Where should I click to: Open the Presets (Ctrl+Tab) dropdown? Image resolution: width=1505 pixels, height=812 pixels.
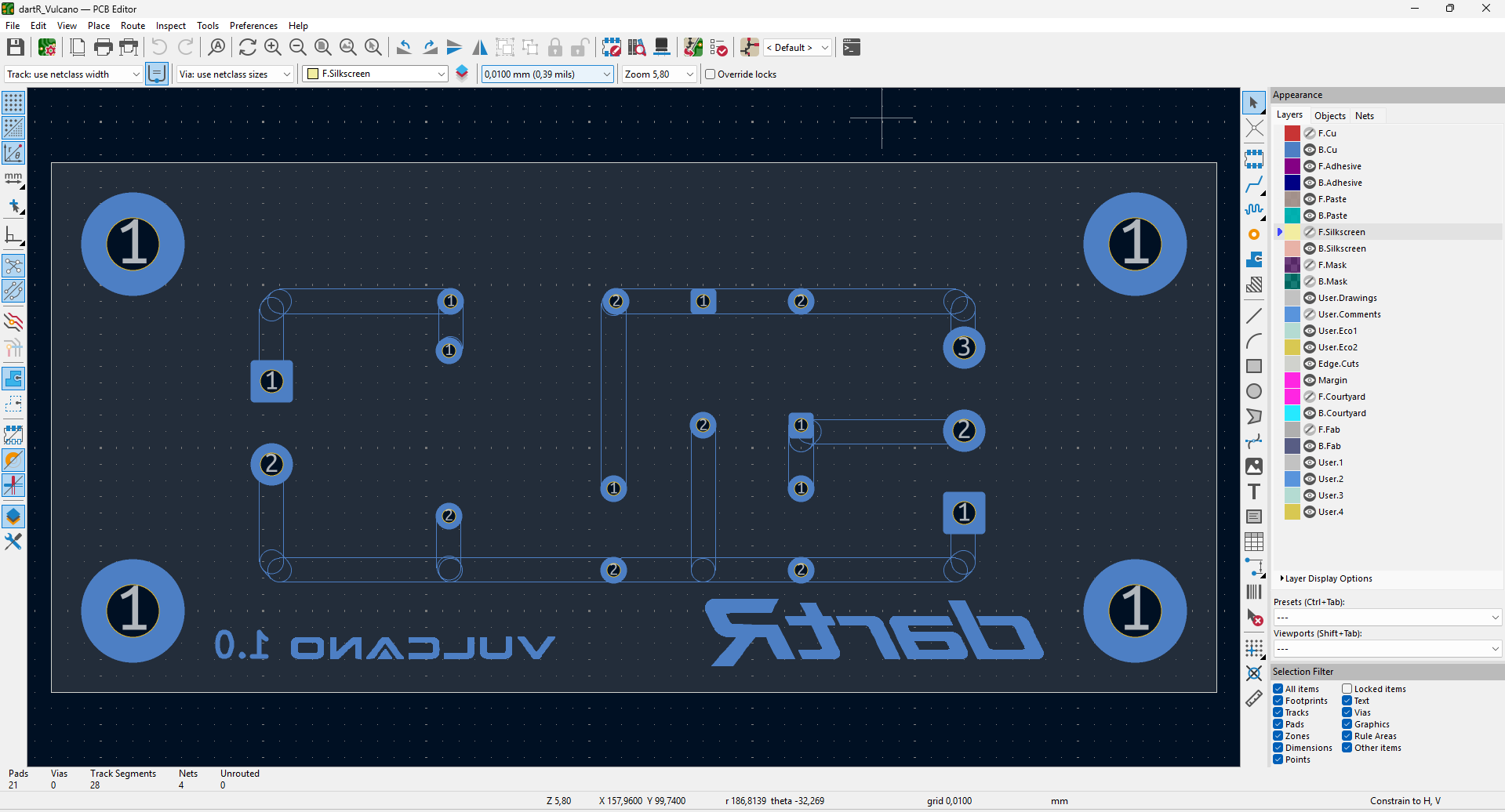(x=1387, y=618)
